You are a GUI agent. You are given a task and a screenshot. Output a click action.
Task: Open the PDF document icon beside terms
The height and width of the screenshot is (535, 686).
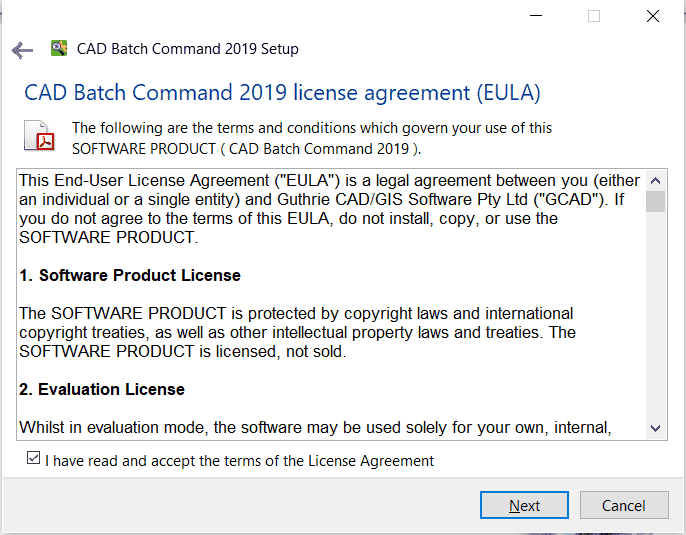click(x=39, y=136)
